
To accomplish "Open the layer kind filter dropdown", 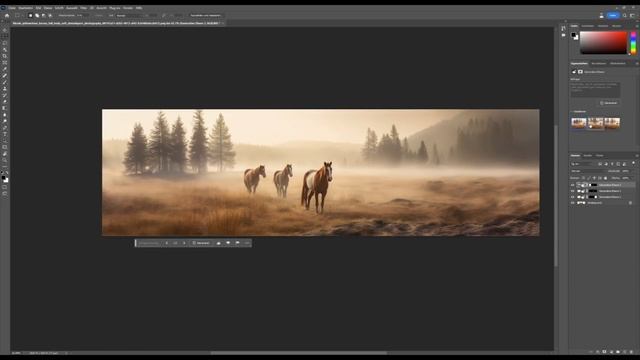I will tap(583, 164).
